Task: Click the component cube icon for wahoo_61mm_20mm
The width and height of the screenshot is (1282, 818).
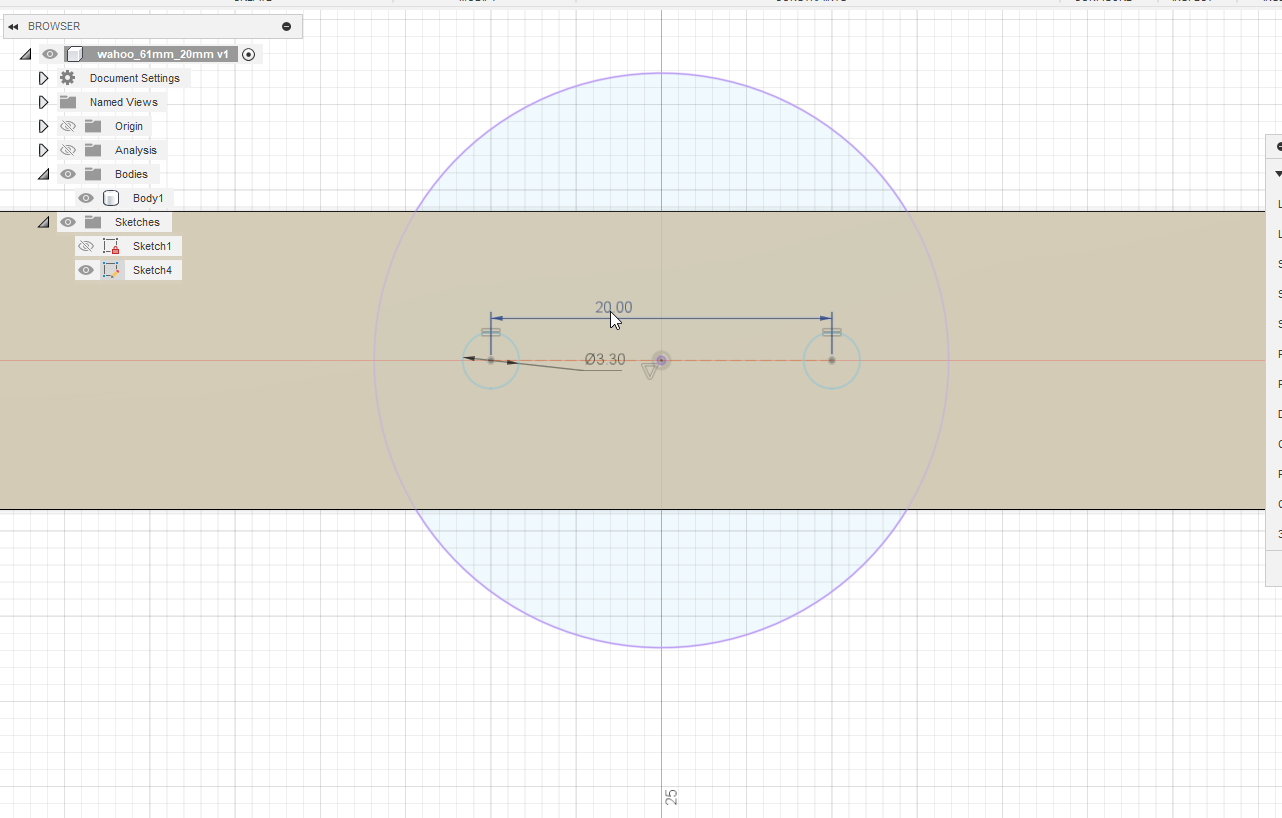Action: [x=74, y=54]
